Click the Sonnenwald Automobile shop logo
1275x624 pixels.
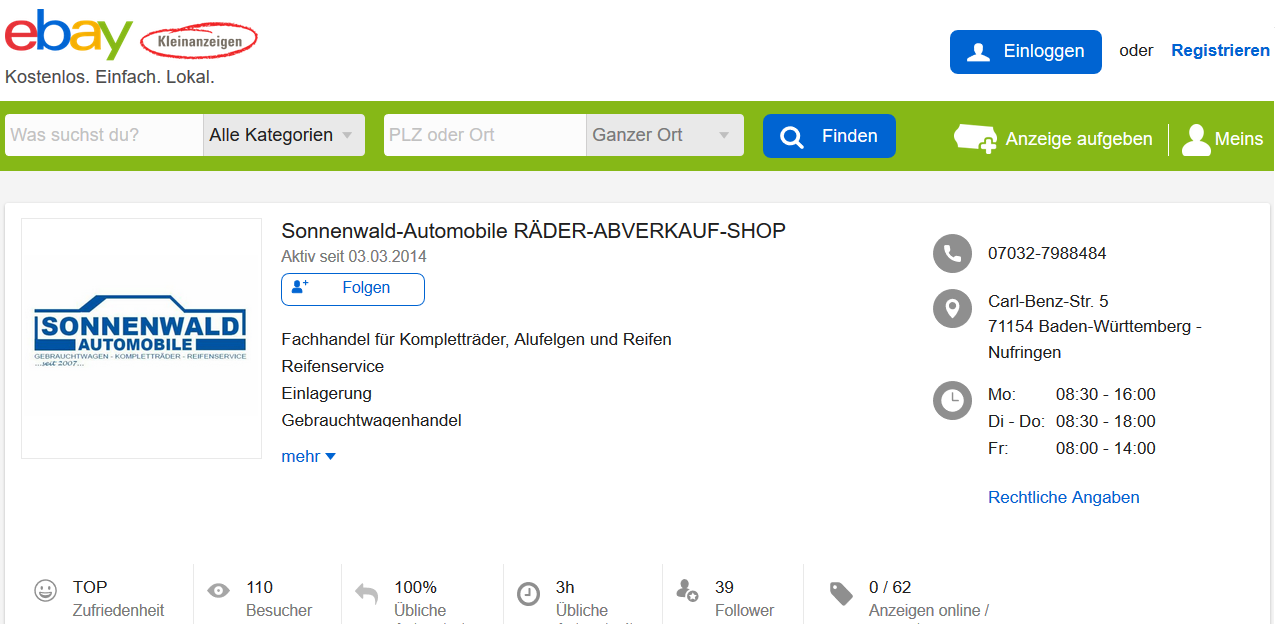click(x=141, y=338)
